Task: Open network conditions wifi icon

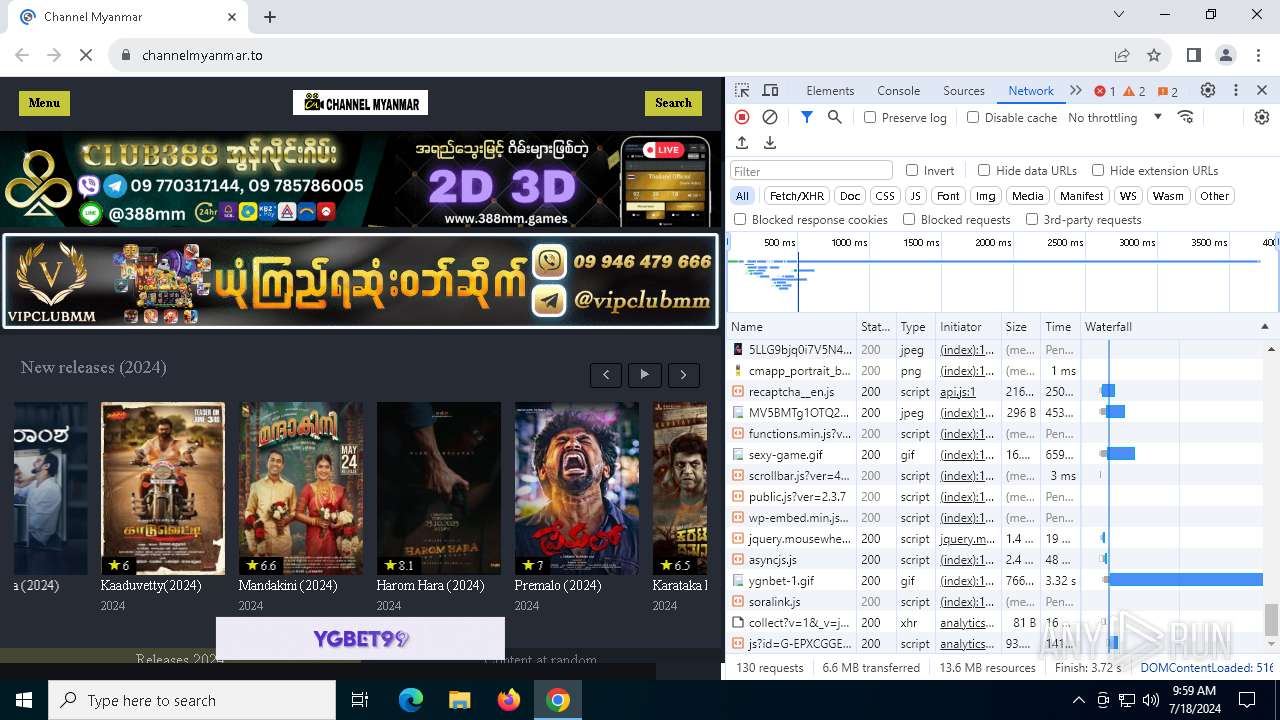Action: (1186, 117)
